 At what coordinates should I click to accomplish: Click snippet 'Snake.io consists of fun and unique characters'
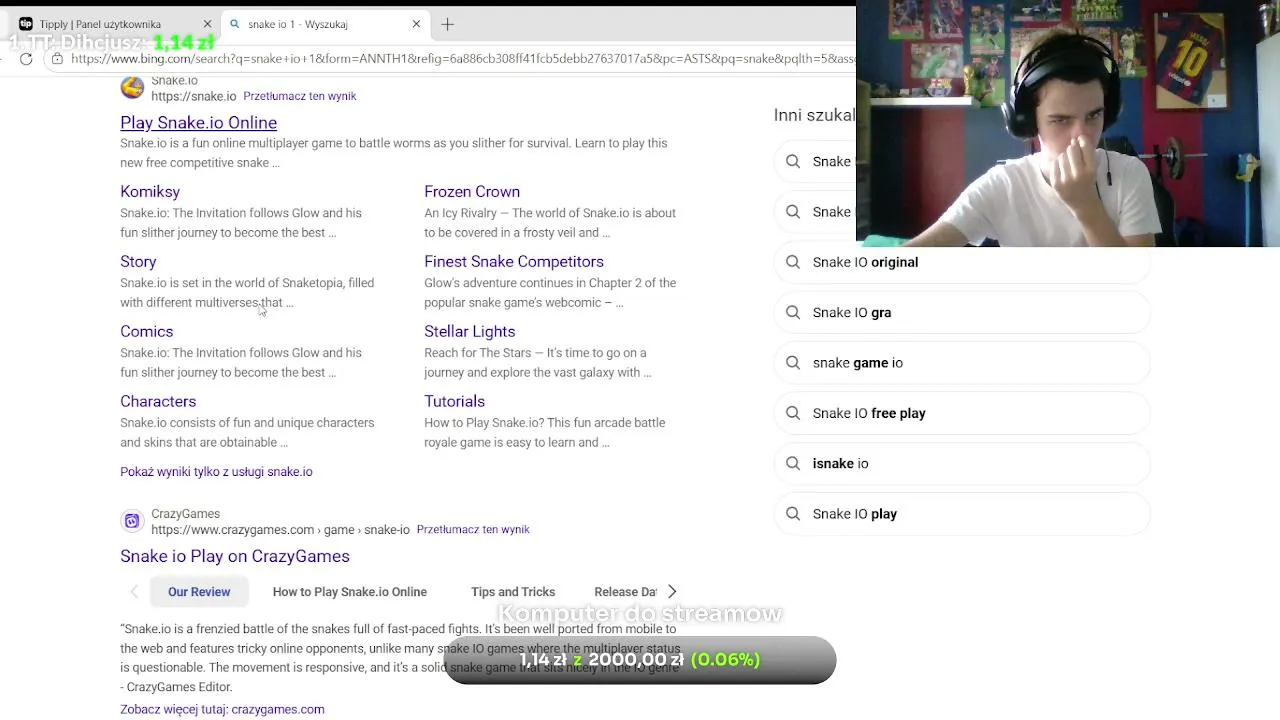(x=247, y=433)
